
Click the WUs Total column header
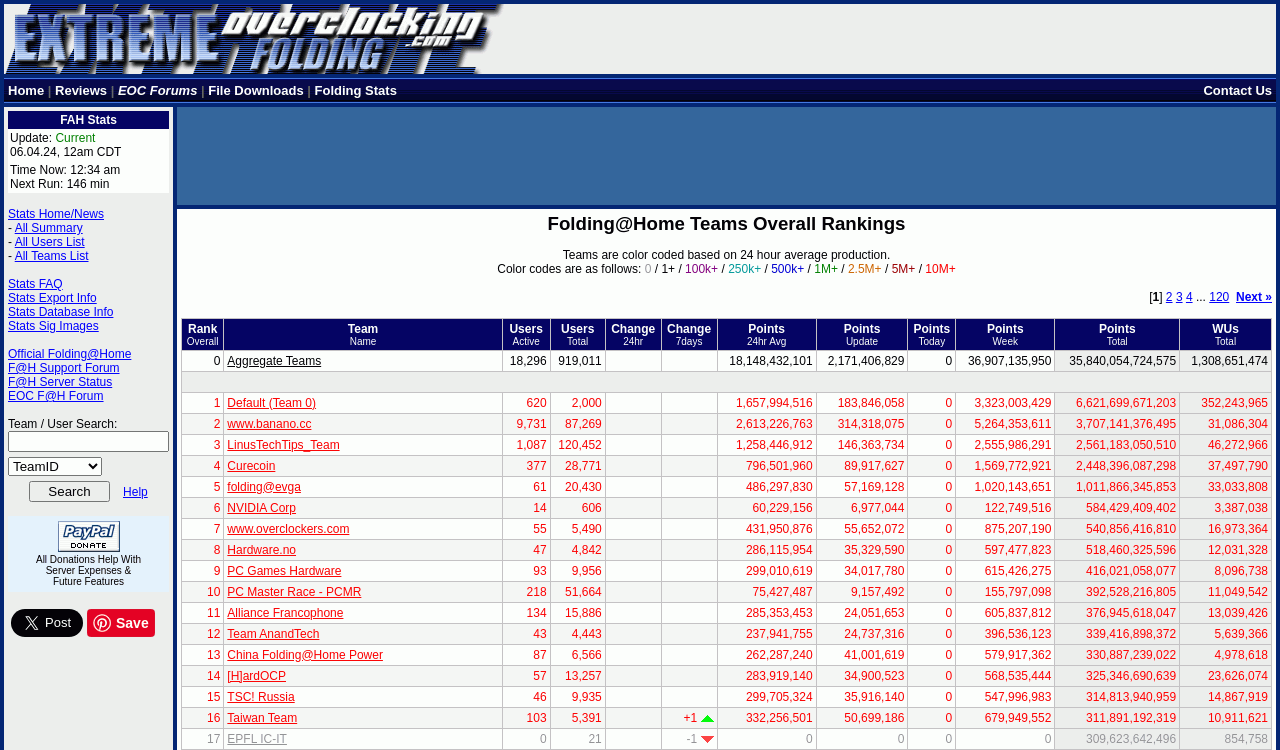tap(1225, 335)
